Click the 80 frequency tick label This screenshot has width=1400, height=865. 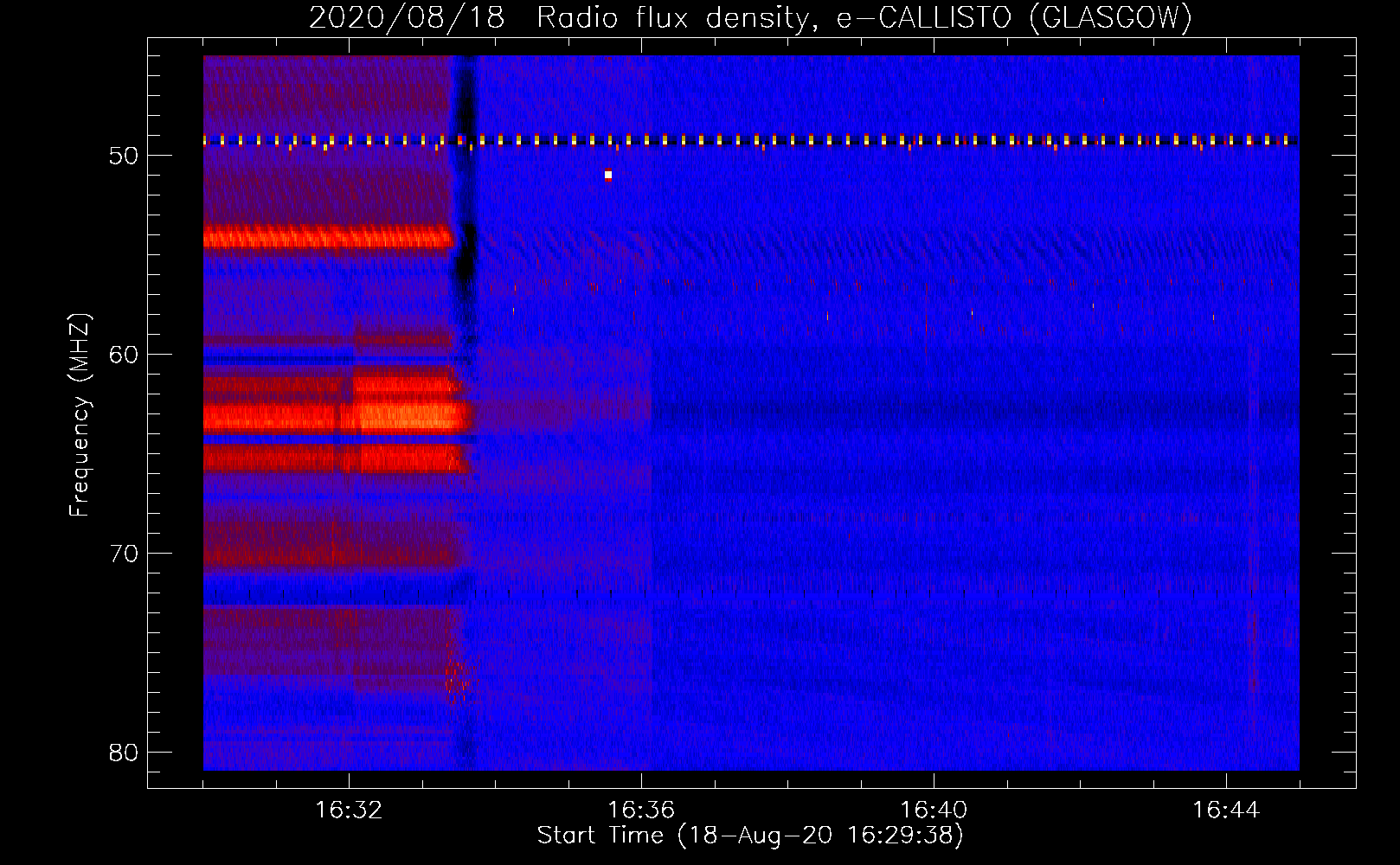[124, 753]
